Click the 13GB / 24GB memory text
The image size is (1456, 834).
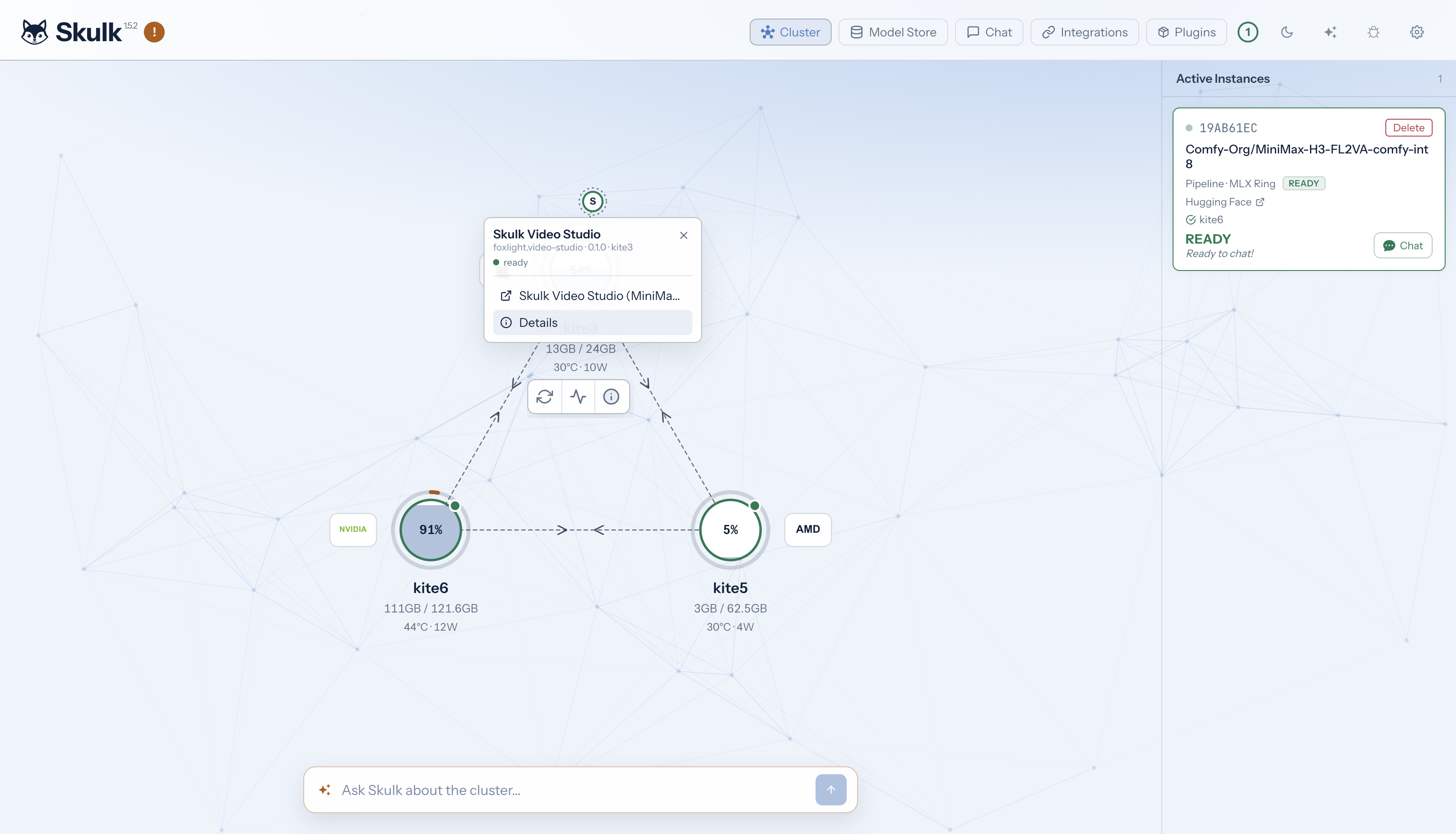(581, 349)
